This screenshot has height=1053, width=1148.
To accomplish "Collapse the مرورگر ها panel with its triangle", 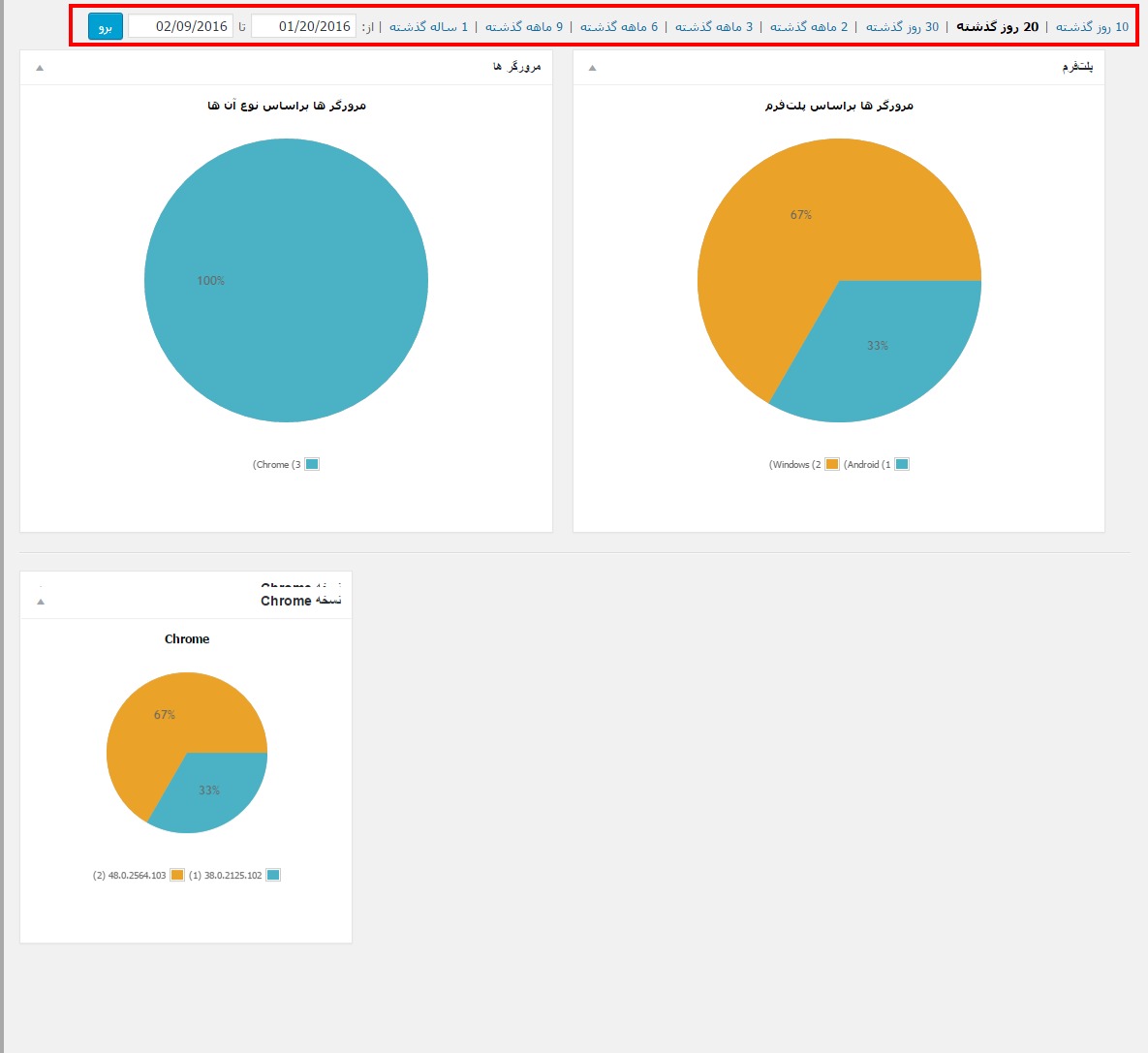I will click(40, 68).
